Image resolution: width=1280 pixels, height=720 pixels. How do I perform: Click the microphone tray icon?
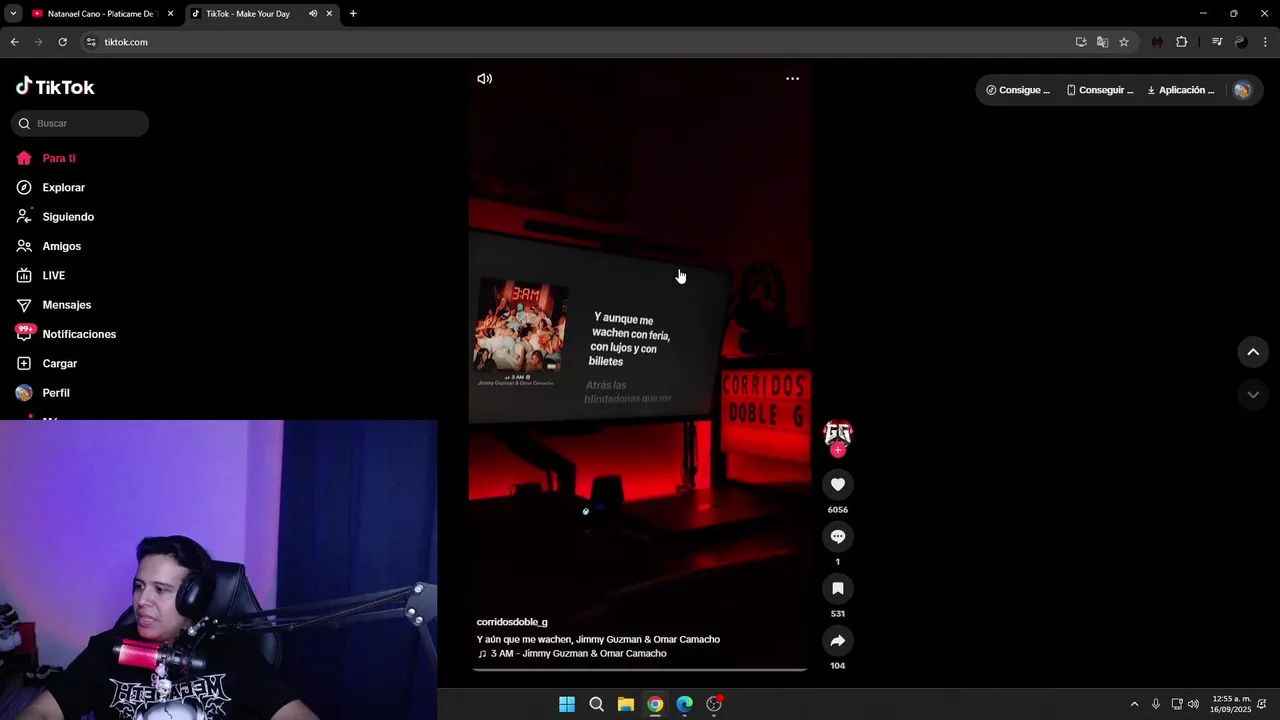[x=1156, y=704]
